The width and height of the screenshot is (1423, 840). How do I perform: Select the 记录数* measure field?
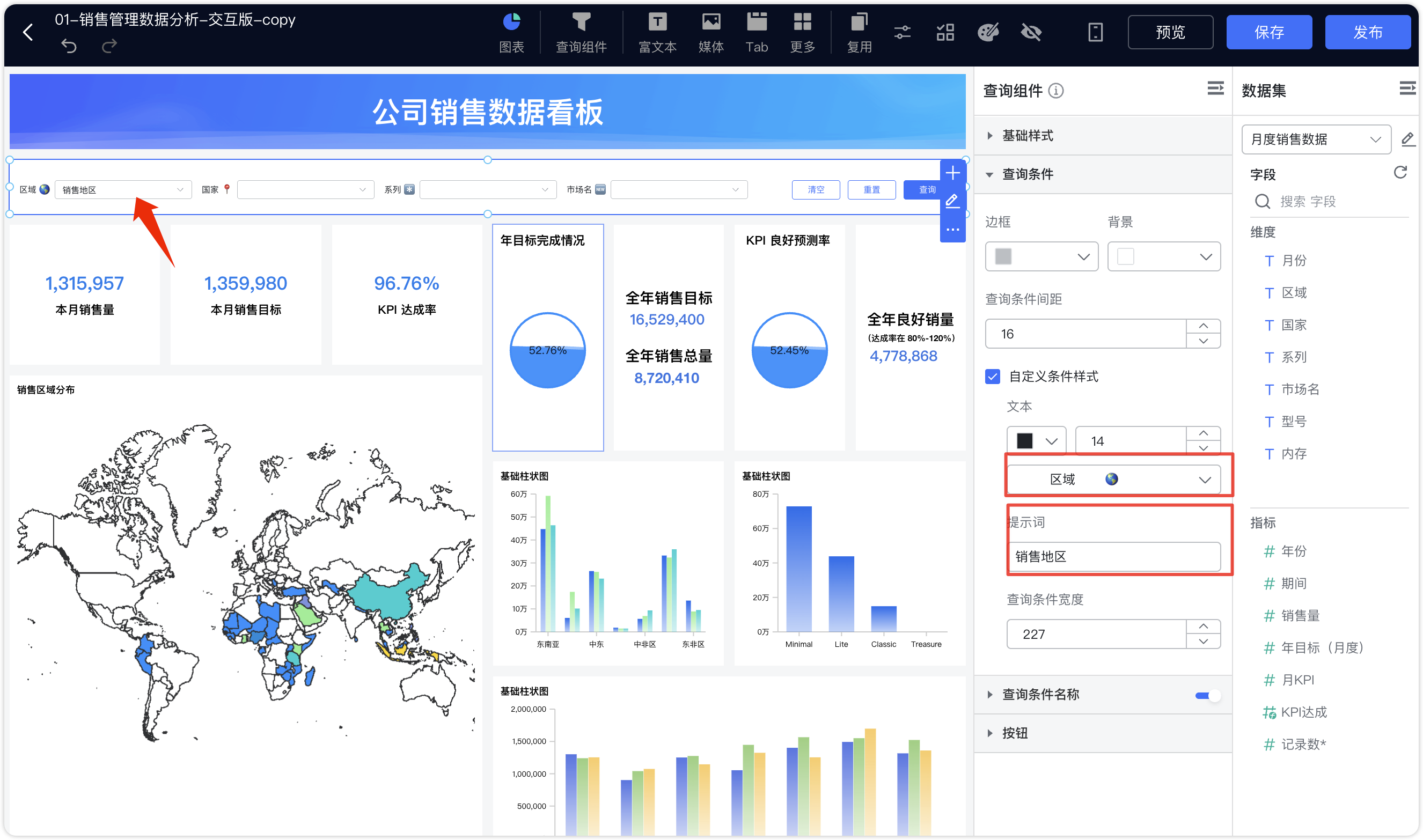point(1303,745)
